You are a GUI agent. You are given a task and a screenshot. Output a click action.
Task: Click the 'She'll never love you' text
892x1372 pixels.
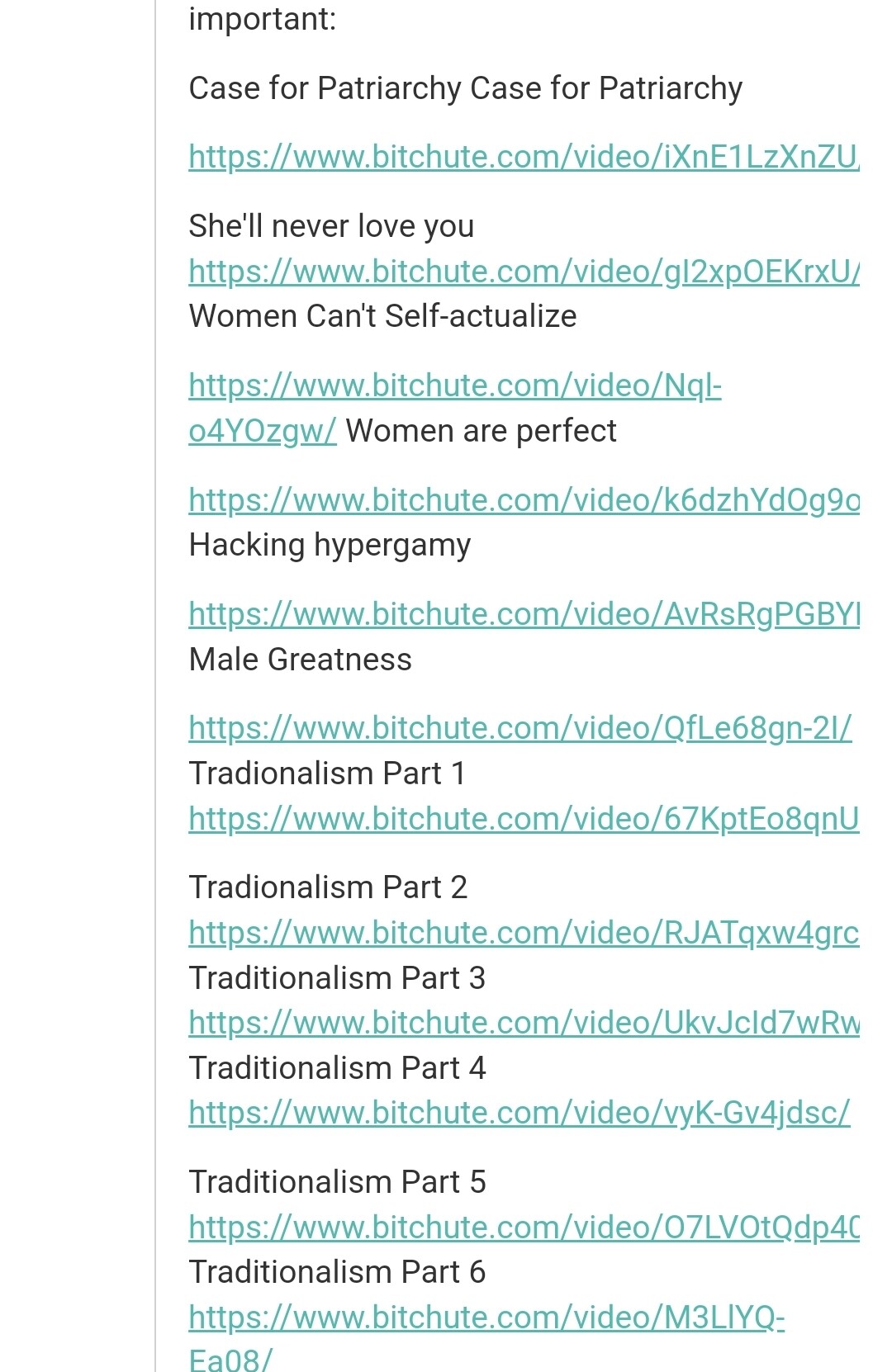pyautogui.click(x=331, y=226)
